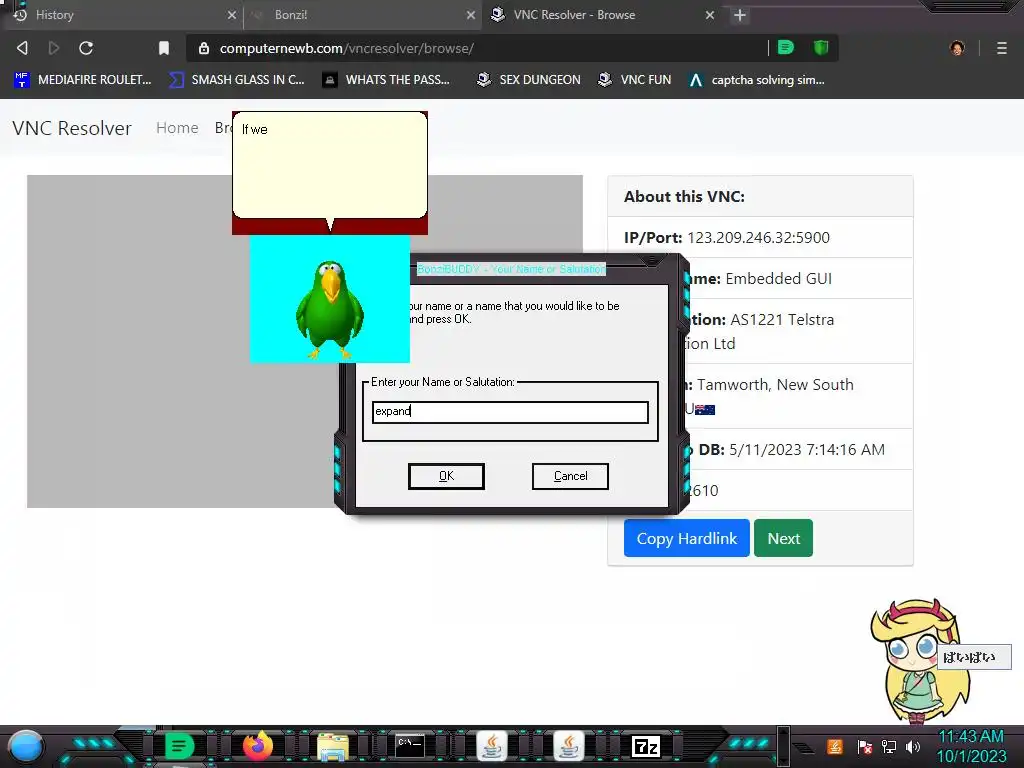Select the VNC Resolver - Browse tab
Screen dimensions: 1024x768
[x=601, y=15]
